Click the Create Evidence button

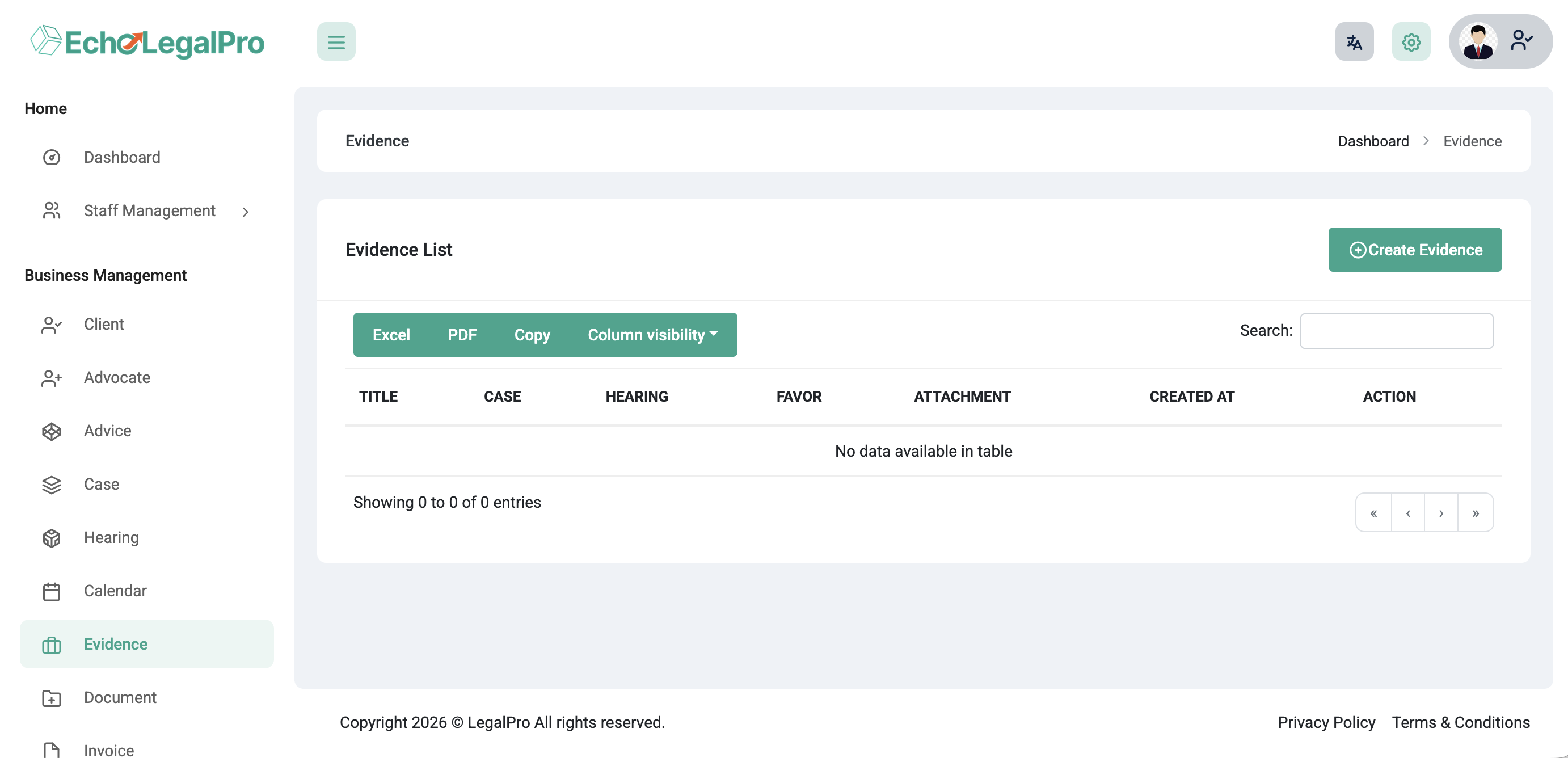(1414, 250)
